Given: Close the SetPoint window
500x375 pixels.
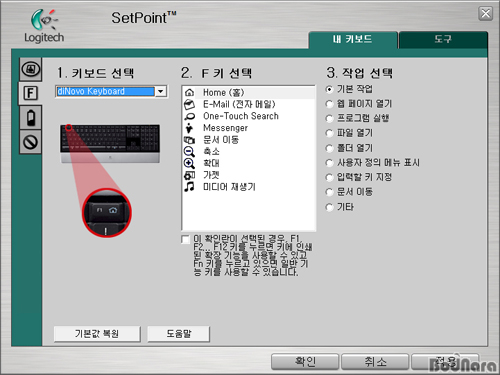Looking at the screenshot, I should click(486, 14).
